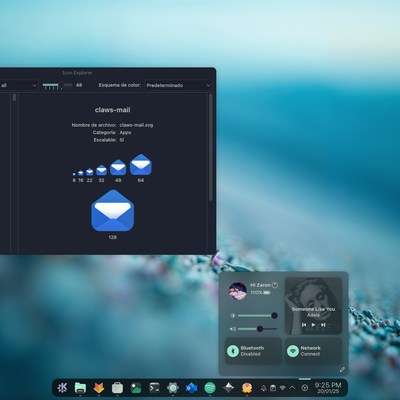Click the volume slider in control panel
This screenshot has width=400, height=400.
coord(257,329)
